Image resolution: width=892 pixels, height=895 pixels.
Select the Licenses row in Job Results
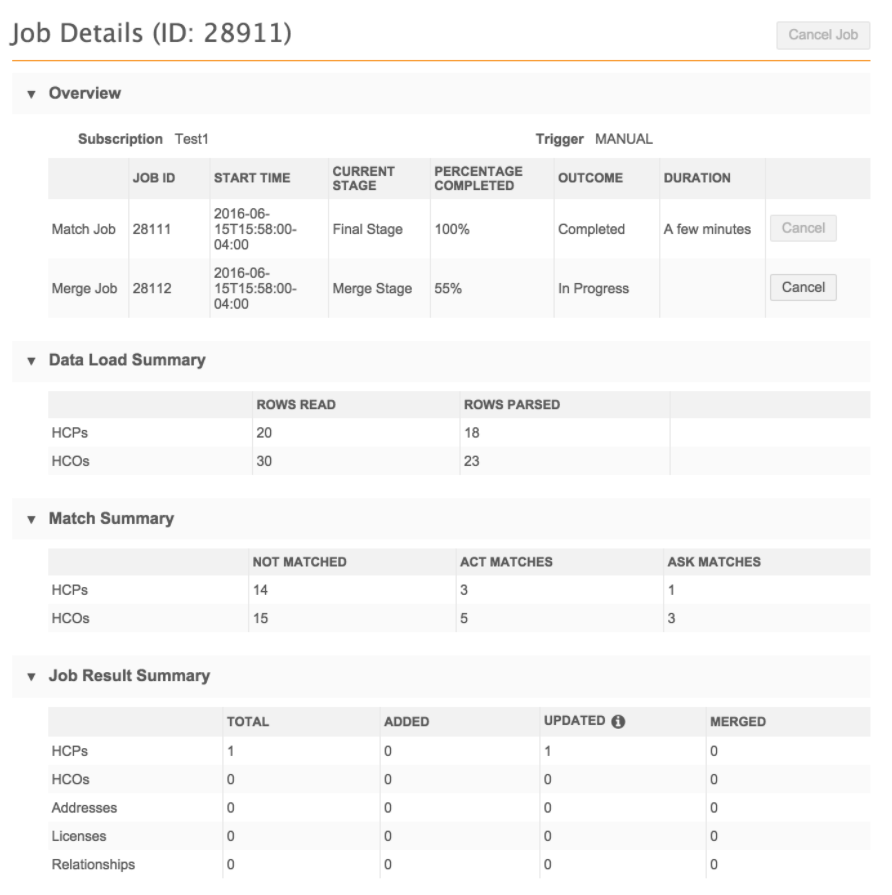[x=78, y=834]
